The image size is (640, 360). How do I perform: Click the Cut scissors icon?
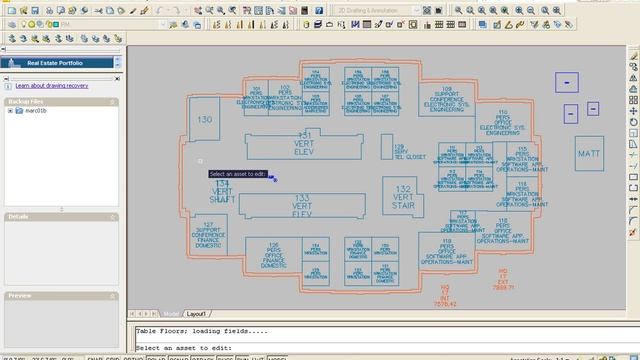coord(98,10)
